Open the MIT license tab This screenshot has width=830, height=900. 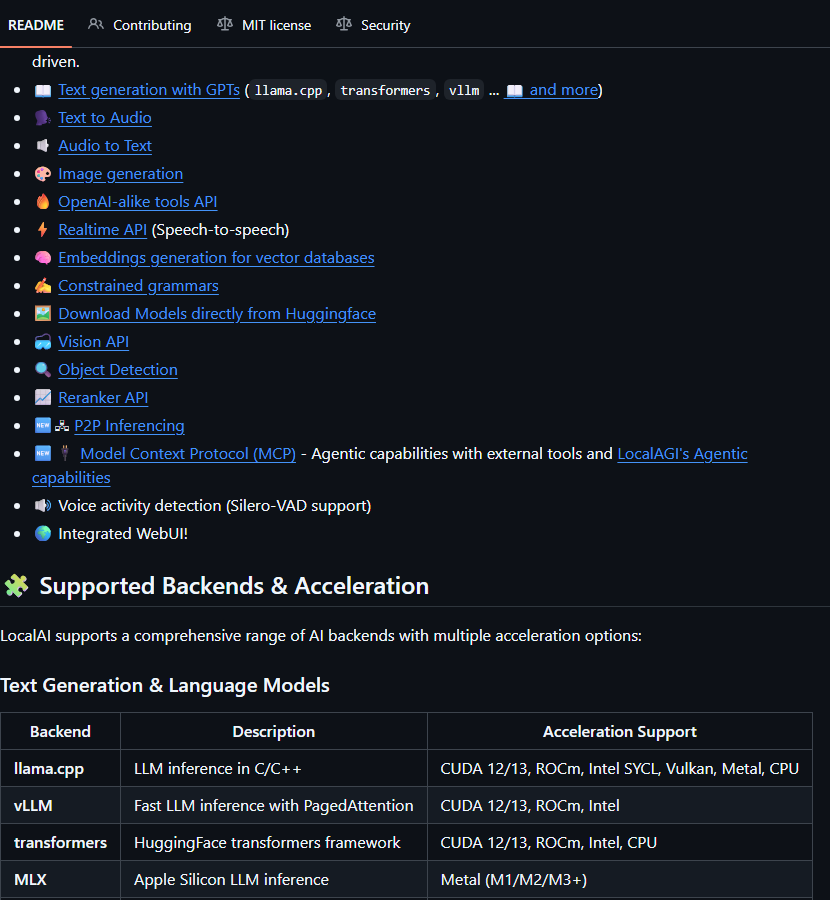coord(275,25)
